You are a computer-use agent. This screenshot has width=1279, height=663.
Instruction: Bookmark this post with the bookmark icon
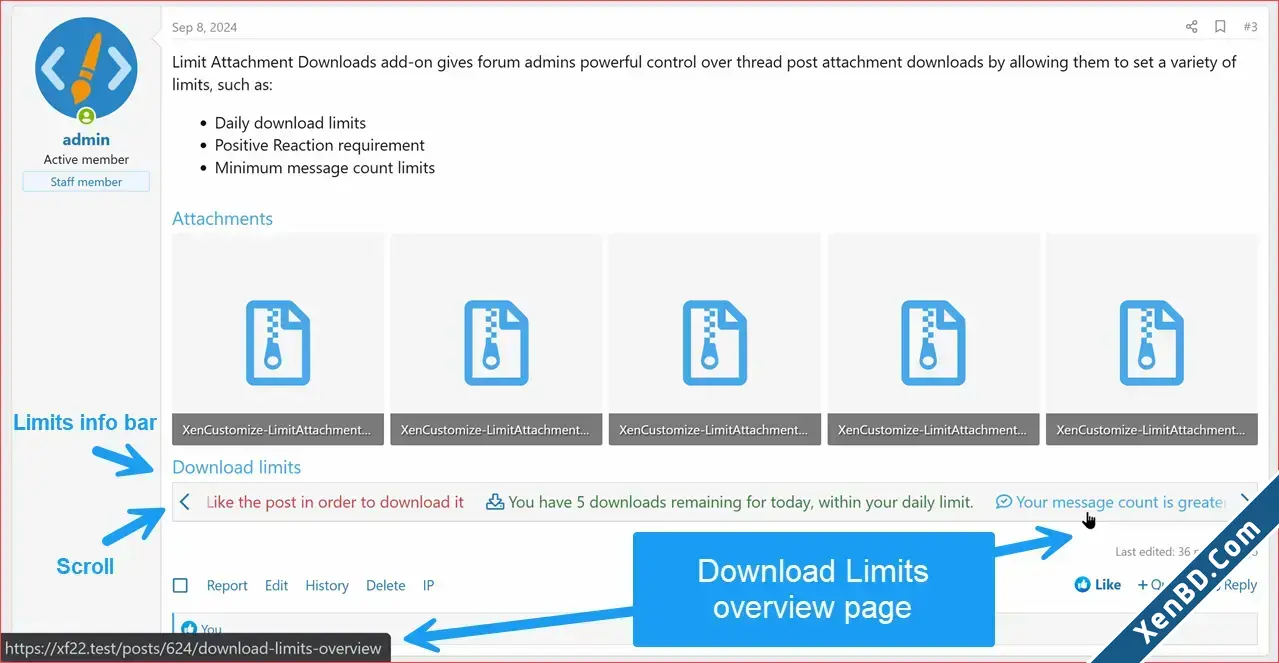(x=1220, y=27)
